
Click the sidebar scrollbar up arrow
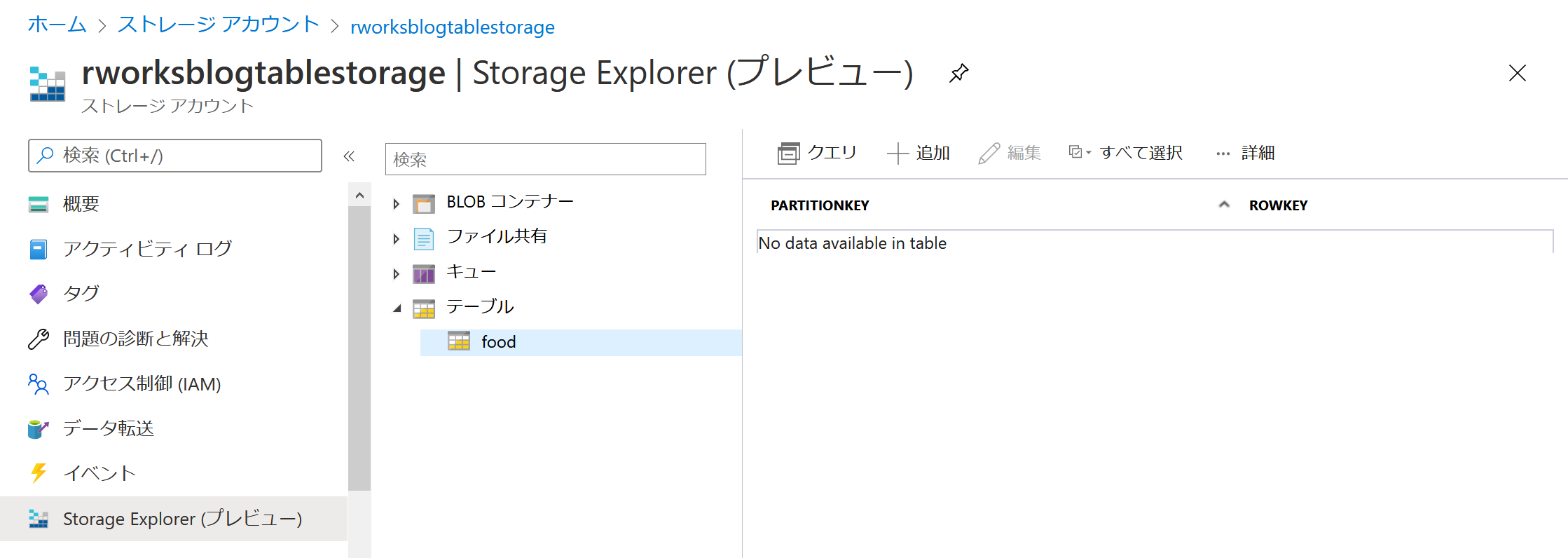[x=359, y=195]
